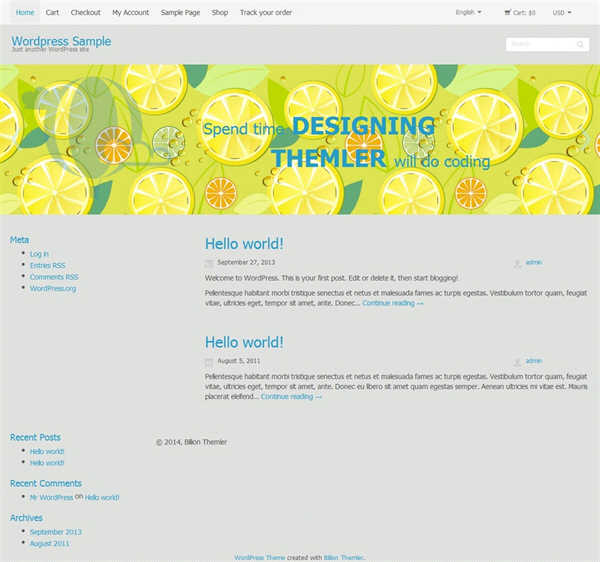
Task: Click author avatar icon on first post
Action: pos(517,263)
